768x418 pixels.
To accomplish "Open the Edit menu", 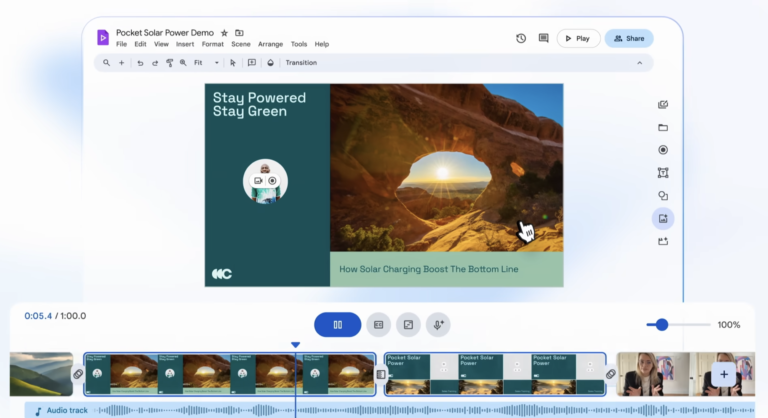I will tap(141, 44).
